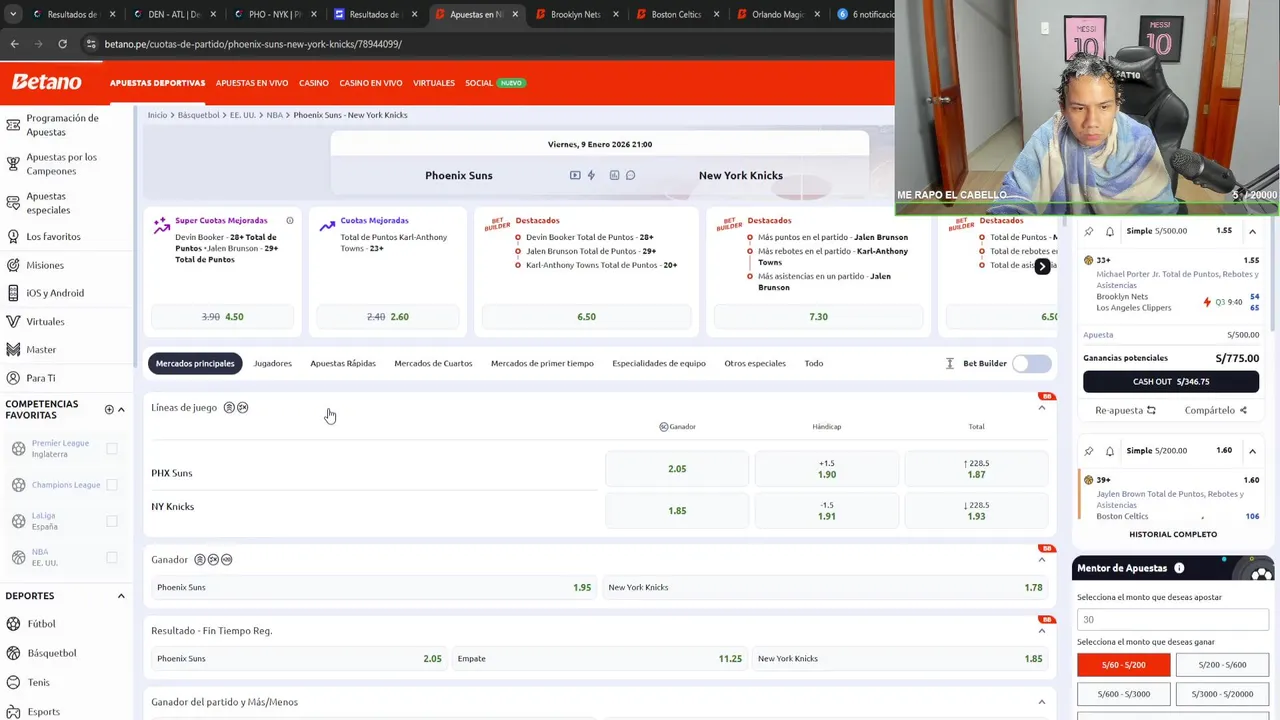Pick NY Knicks handicap -1.5 at 1.91
This screenshot has width=1280, height=720.
point(827,511)
